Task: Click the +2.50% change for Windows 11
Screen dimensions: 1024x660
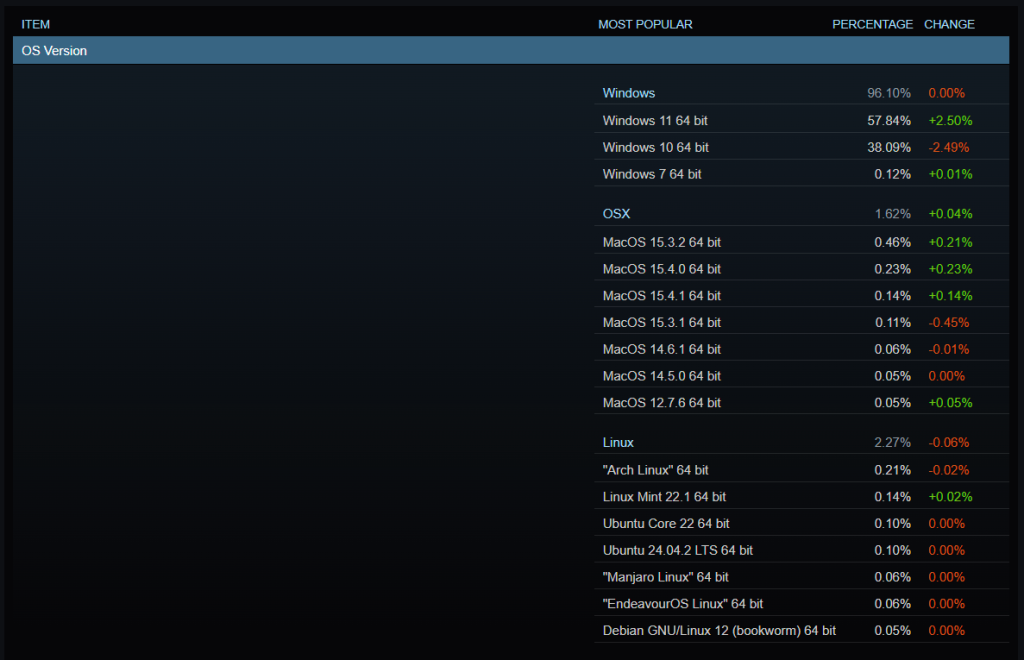Action: 950,120
